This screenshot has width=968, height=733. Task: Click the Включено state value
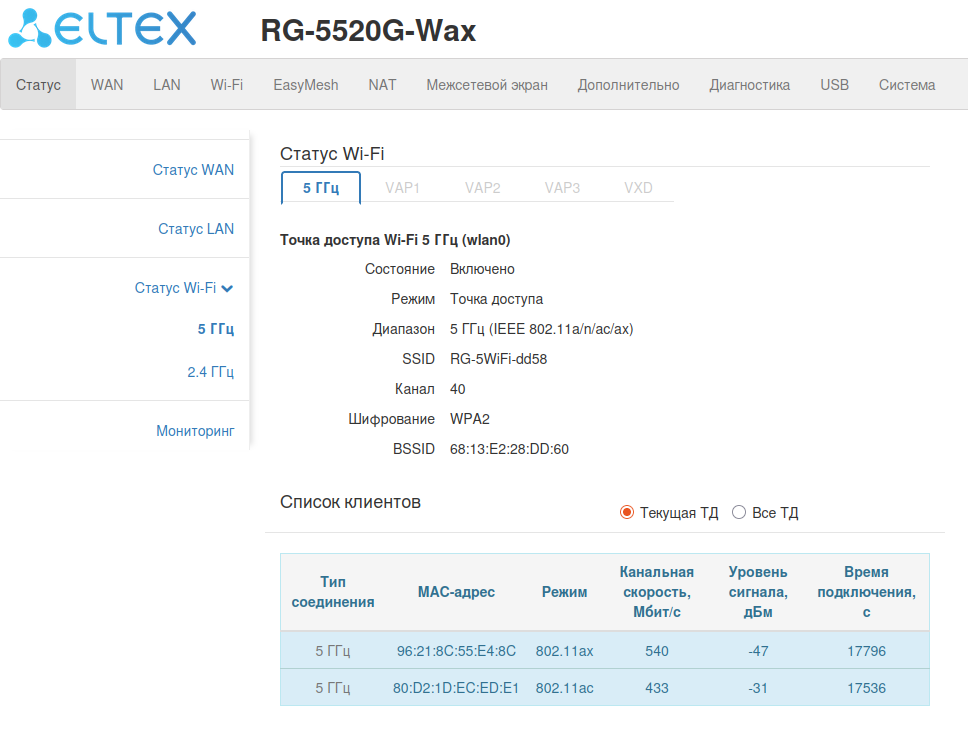tap(482, 269)
